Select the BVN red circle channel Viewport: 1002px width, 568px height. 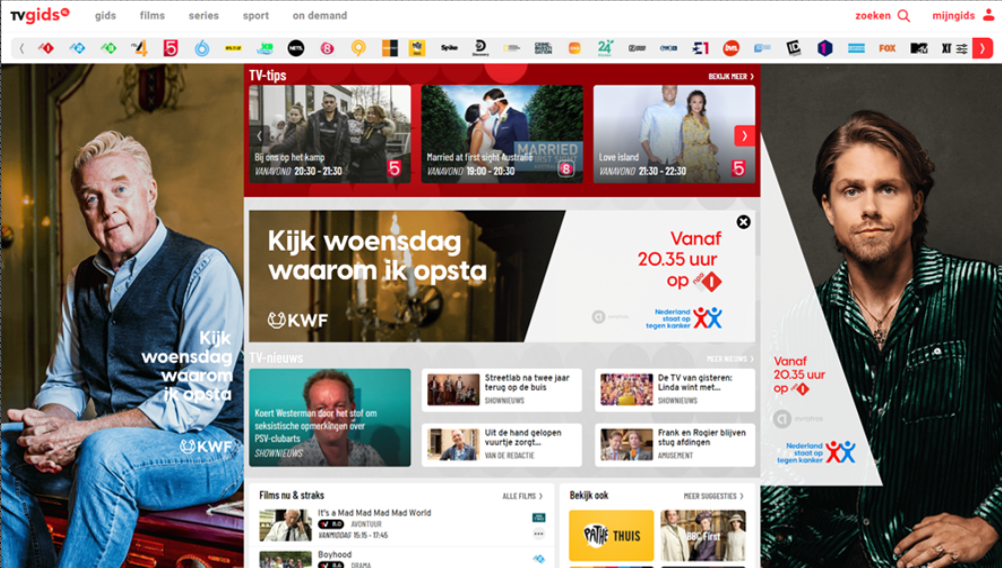[731, 48]
